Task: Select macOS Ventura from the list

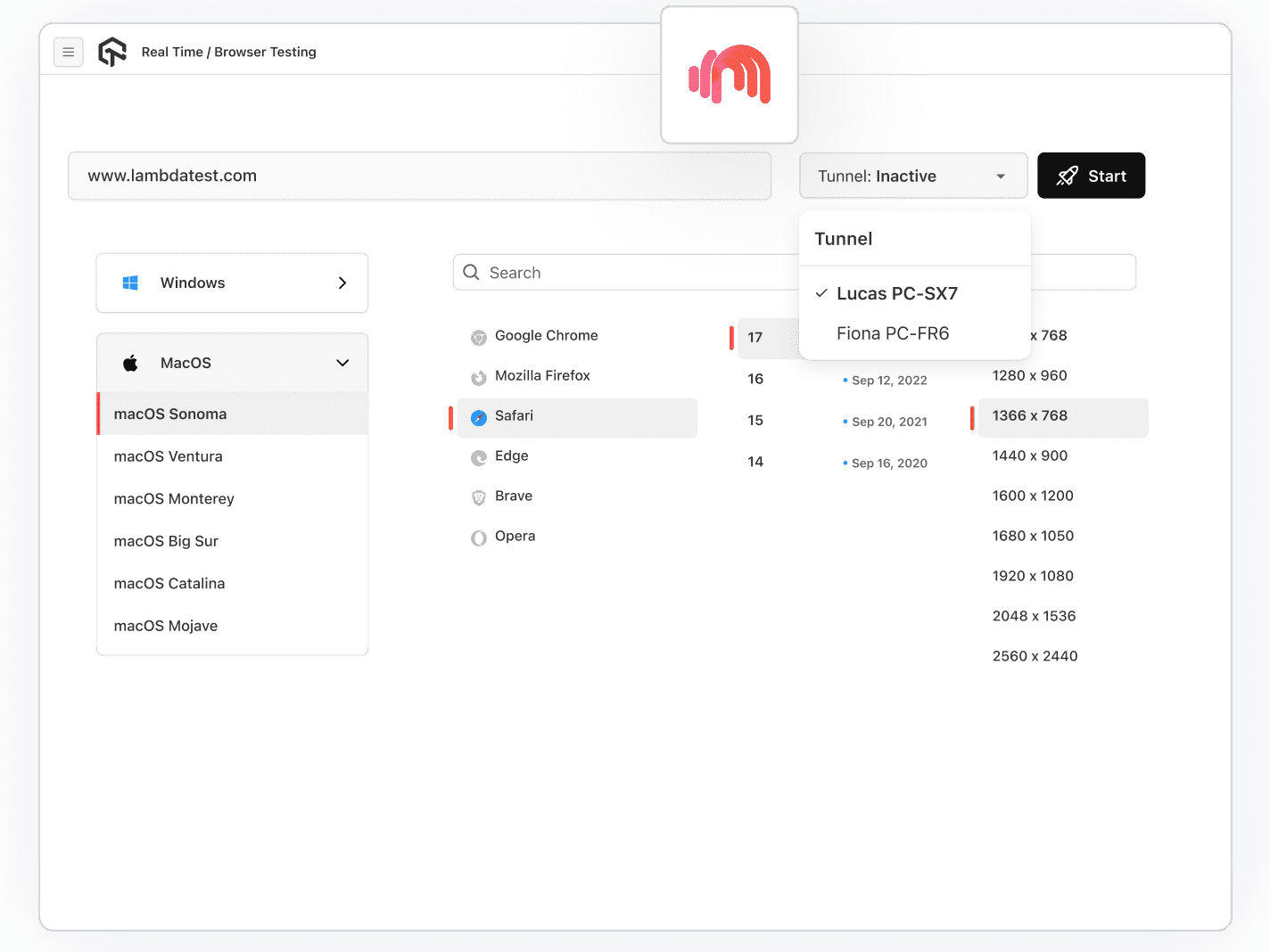Action: point(168,456)
